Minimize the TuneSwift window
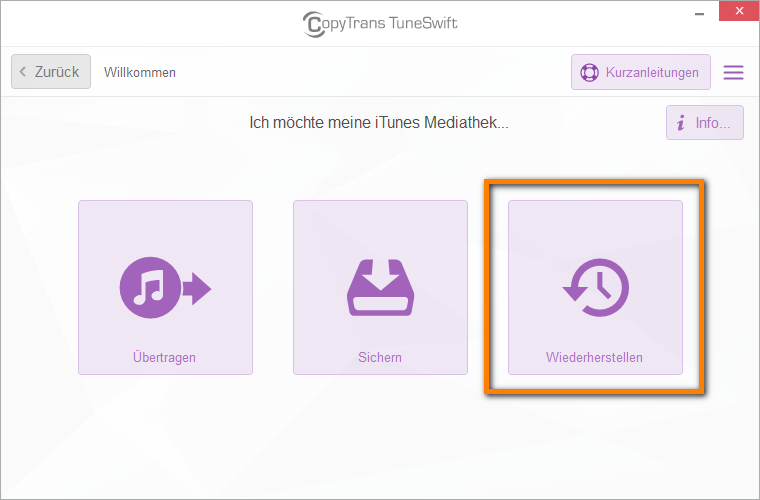Image resolution: width=760 pixels, height=500 pixels. point(699,13)
